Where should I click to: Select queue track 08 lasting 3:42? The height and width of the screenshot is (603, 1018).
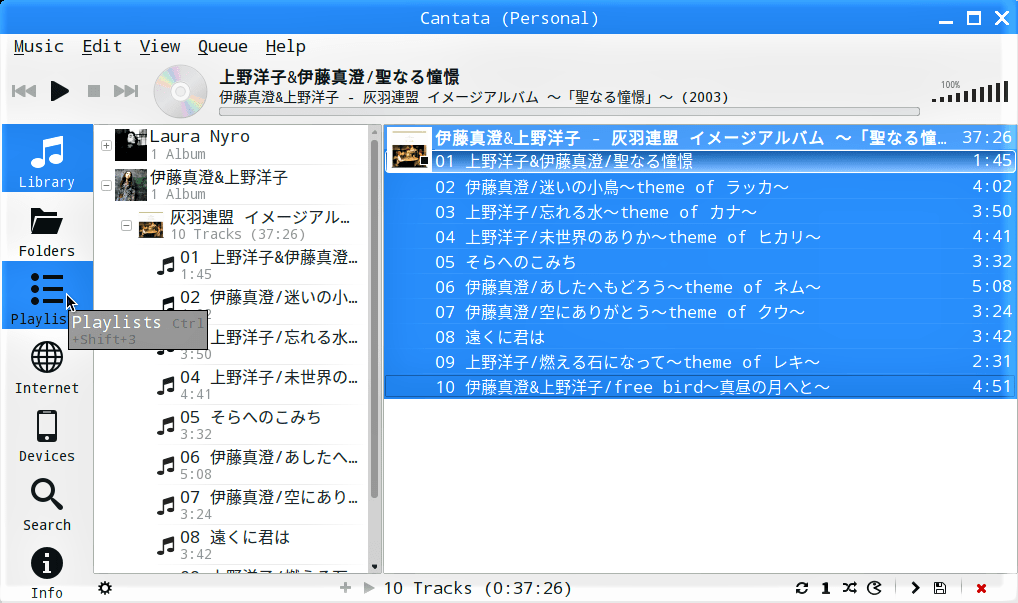pos(700,337)
